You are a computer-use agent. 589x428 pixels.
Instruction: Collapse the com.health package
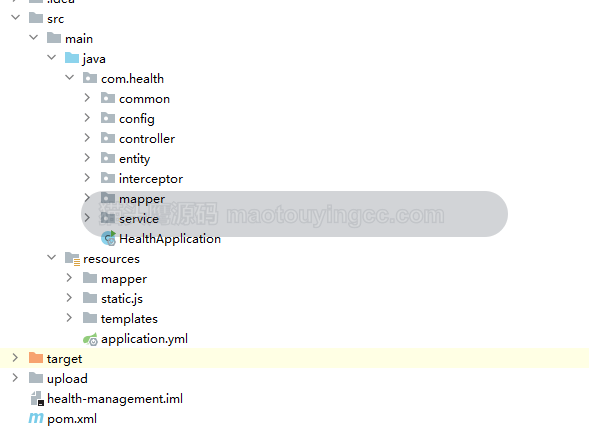pos(69,77)
